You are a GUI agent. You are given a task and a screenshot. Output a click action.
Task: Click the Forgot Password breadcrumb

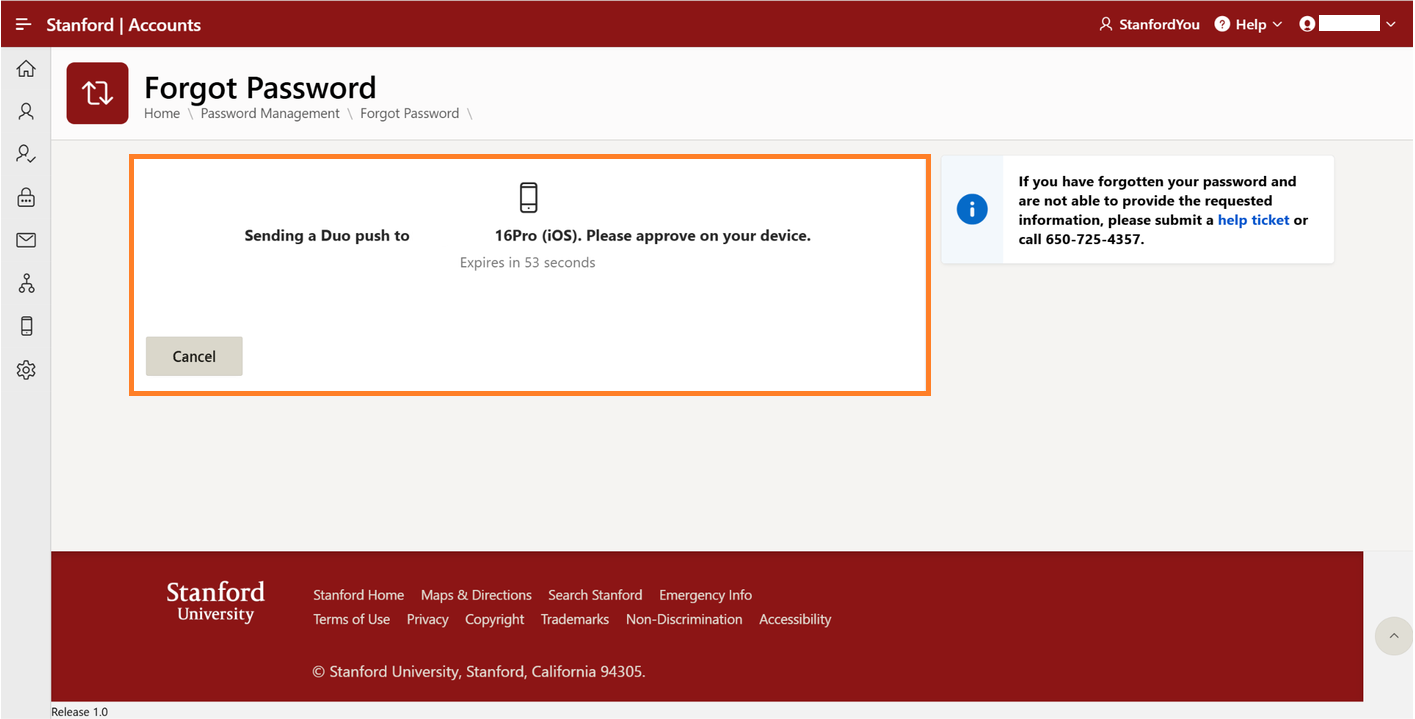coord(409,113)
